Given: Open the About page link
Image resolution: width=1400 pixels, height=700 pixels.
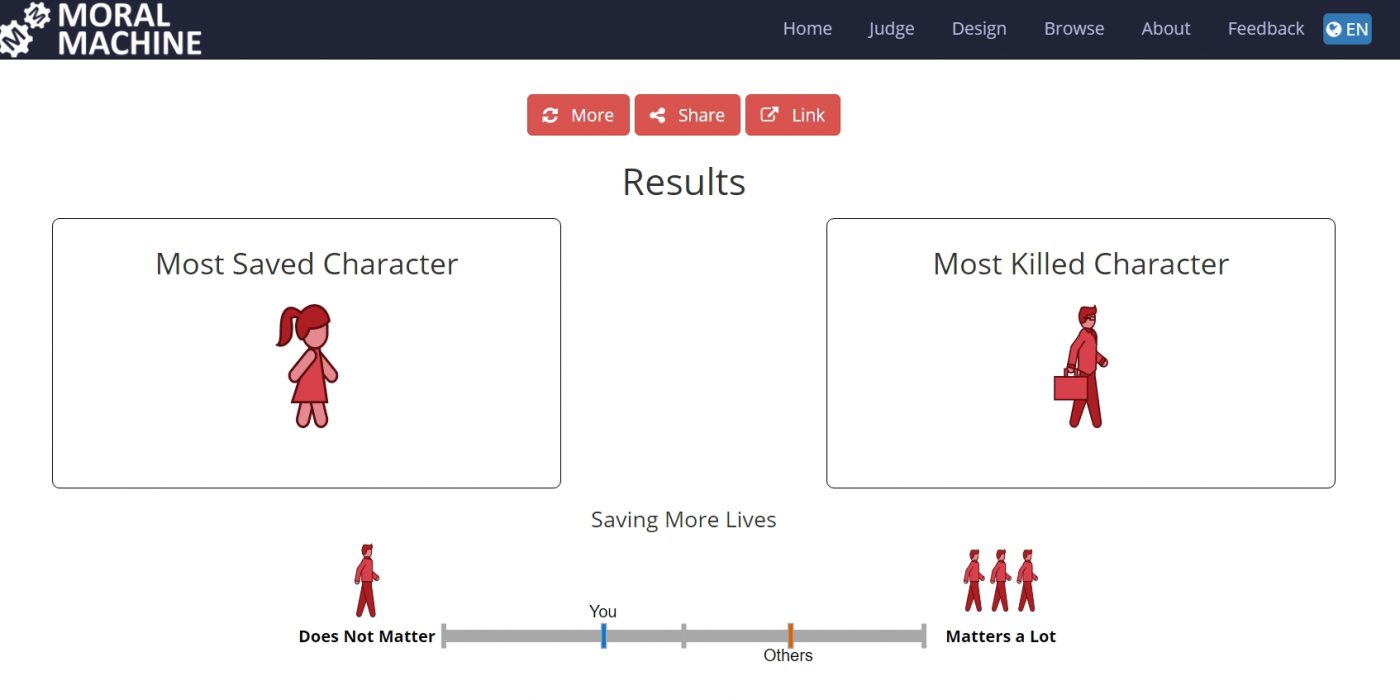Looking at the screenshot, I should 1166,29.
